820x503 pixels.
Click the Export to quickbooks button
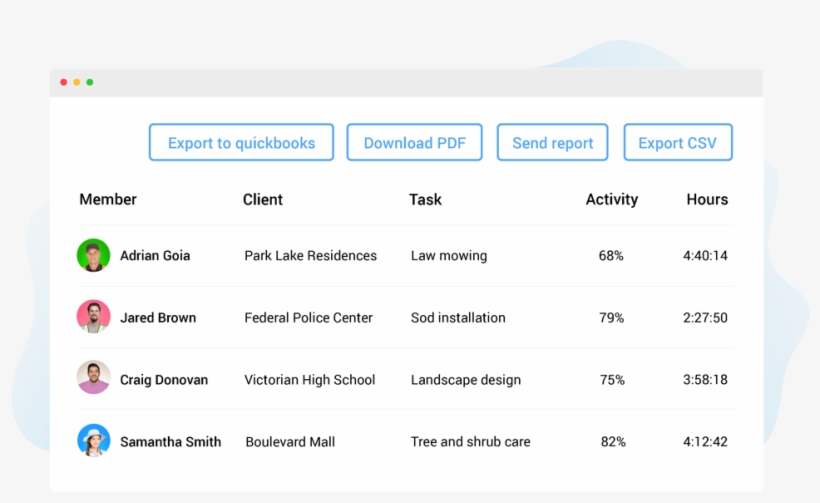(241, 143)
